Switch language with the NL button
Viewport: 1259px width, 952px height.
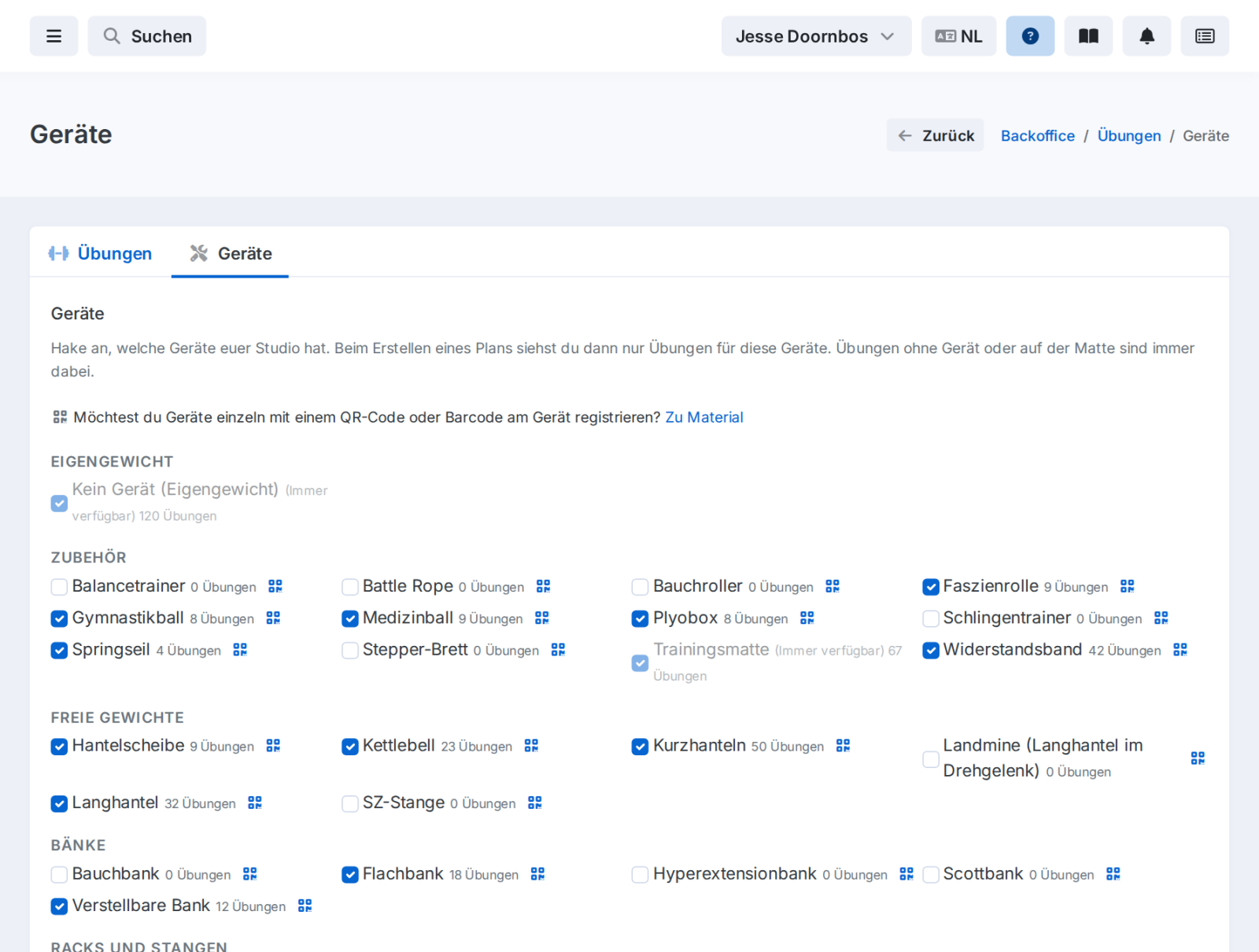click(958, 36)
